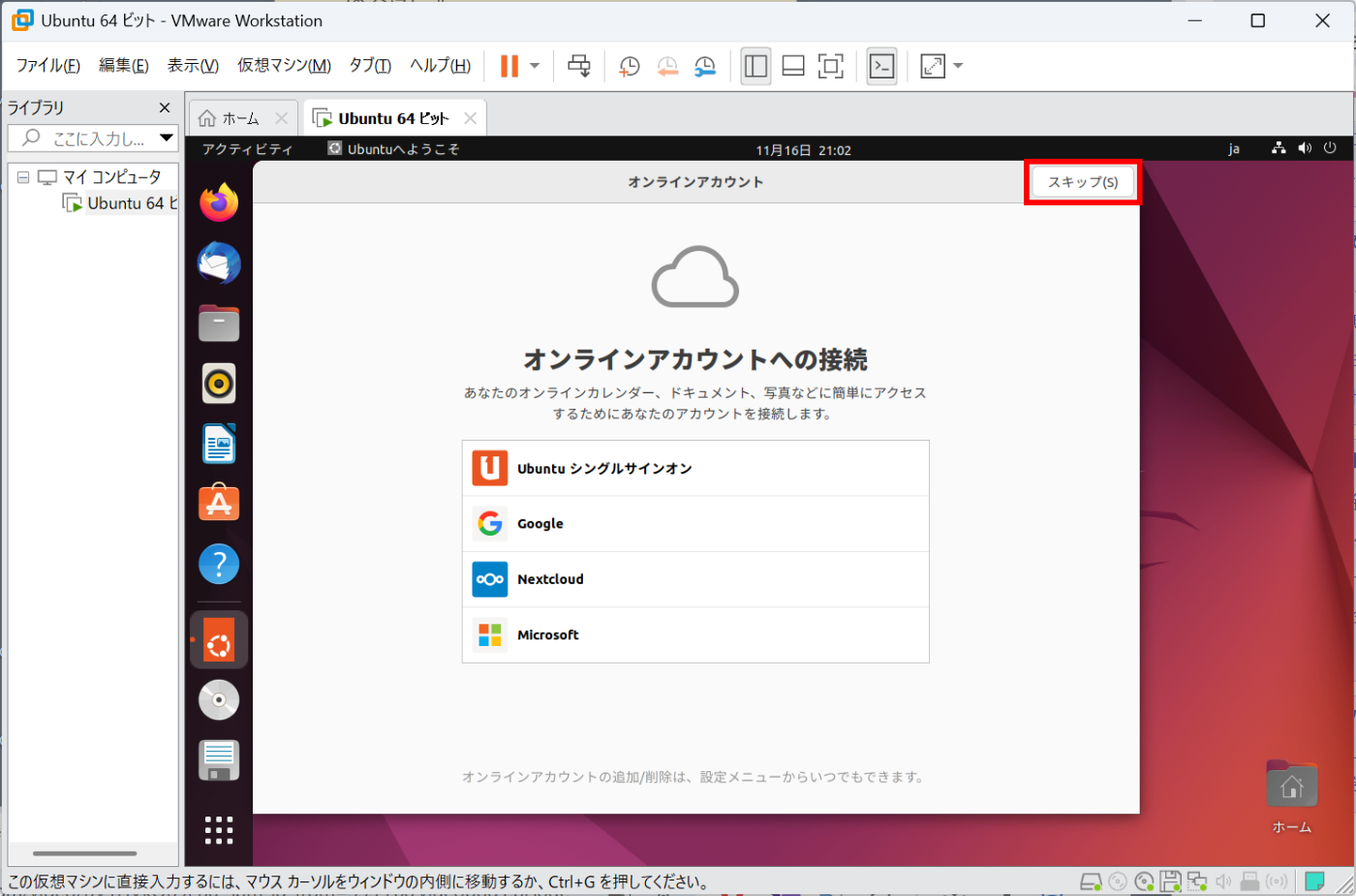Choose Ubuntu シングルサインオン account

[x=695, y=469]
